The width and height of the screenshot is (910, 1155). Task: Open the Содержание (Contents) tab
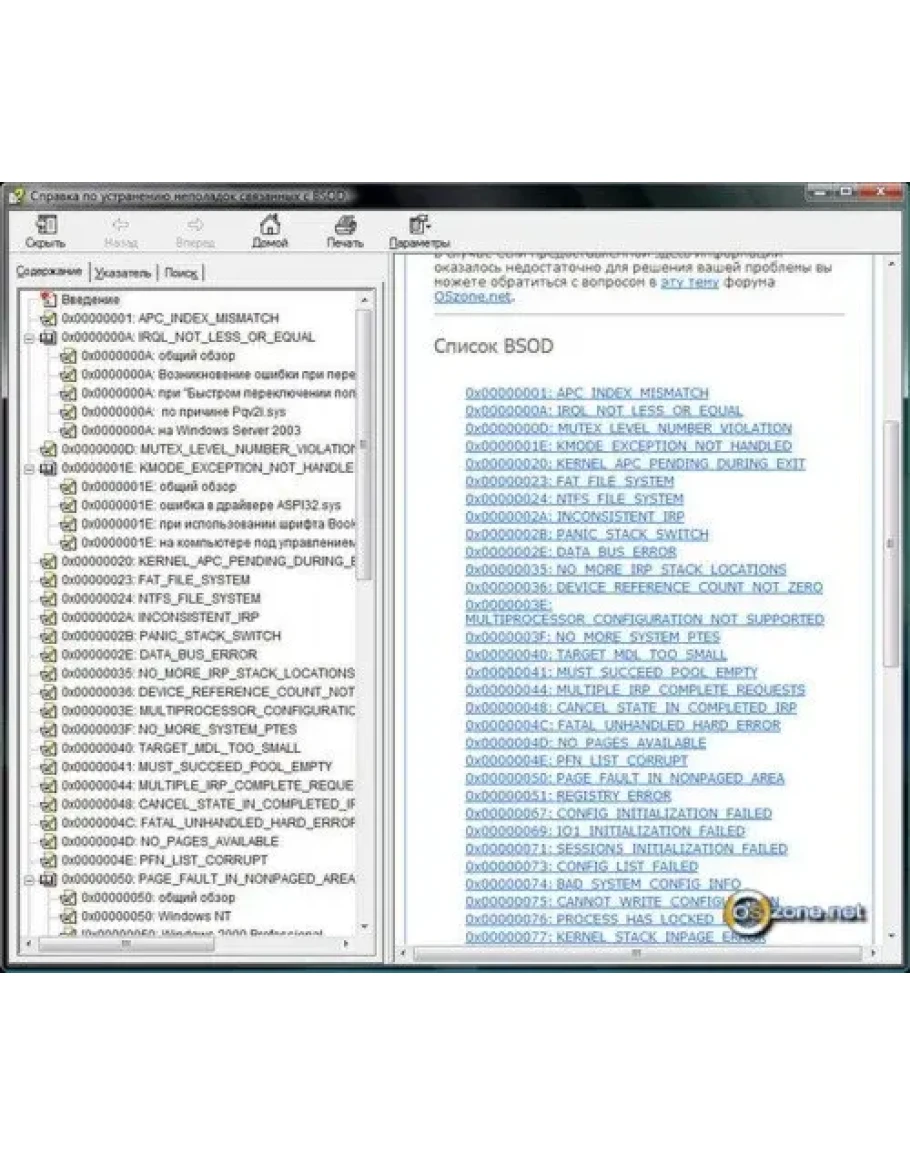[49, 272]
